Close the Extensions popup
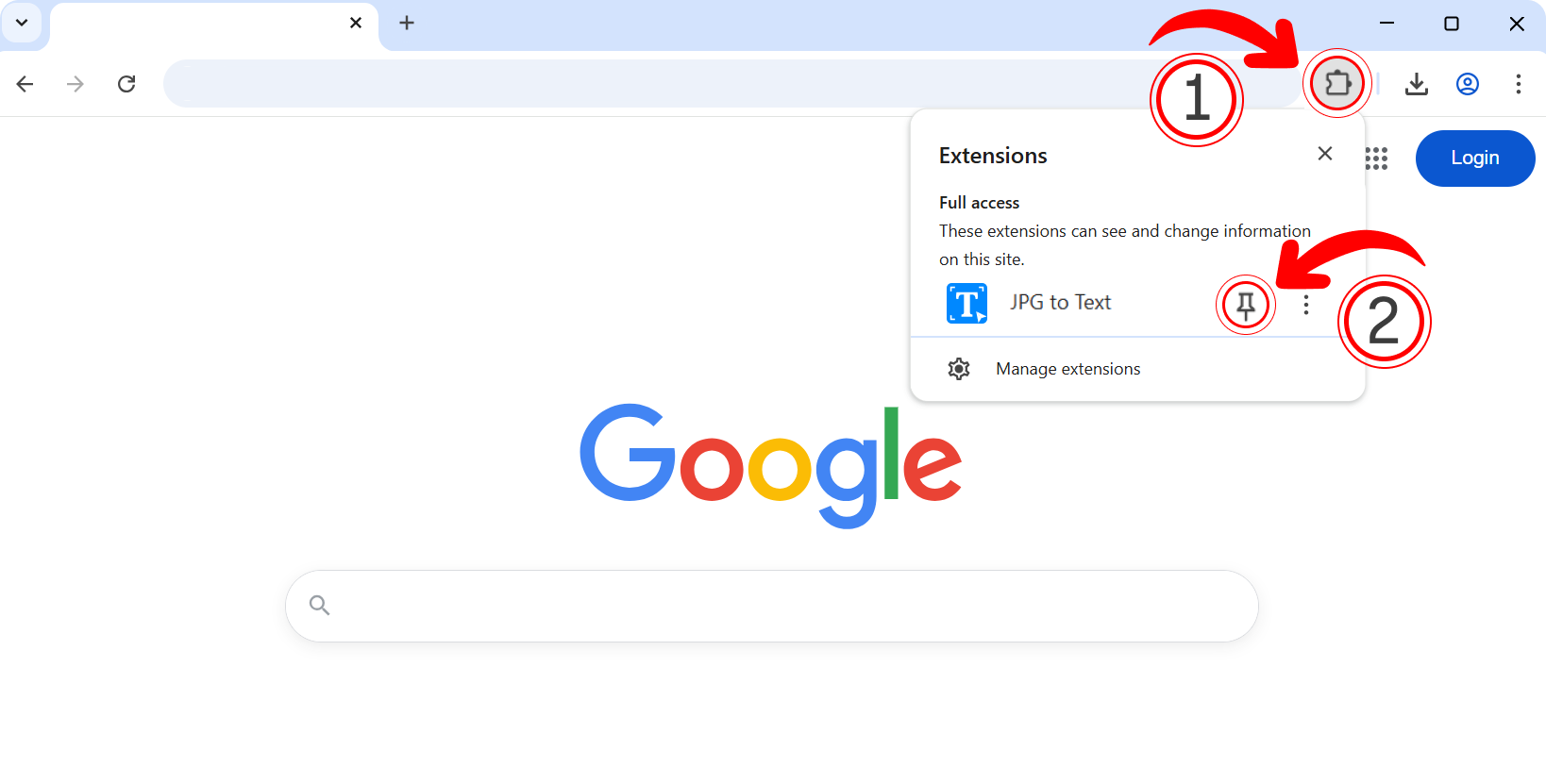 point(1325,154)
